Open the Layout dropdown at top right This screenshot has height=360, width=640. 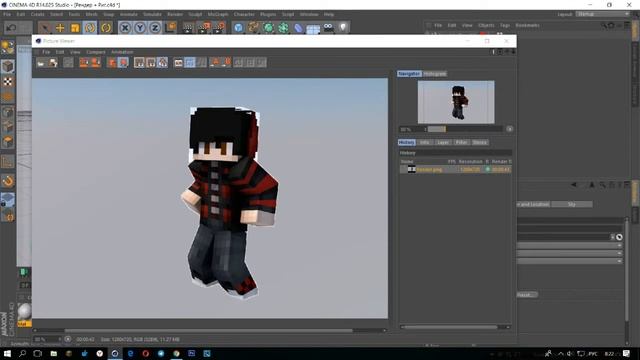click(x=603, y=14)
